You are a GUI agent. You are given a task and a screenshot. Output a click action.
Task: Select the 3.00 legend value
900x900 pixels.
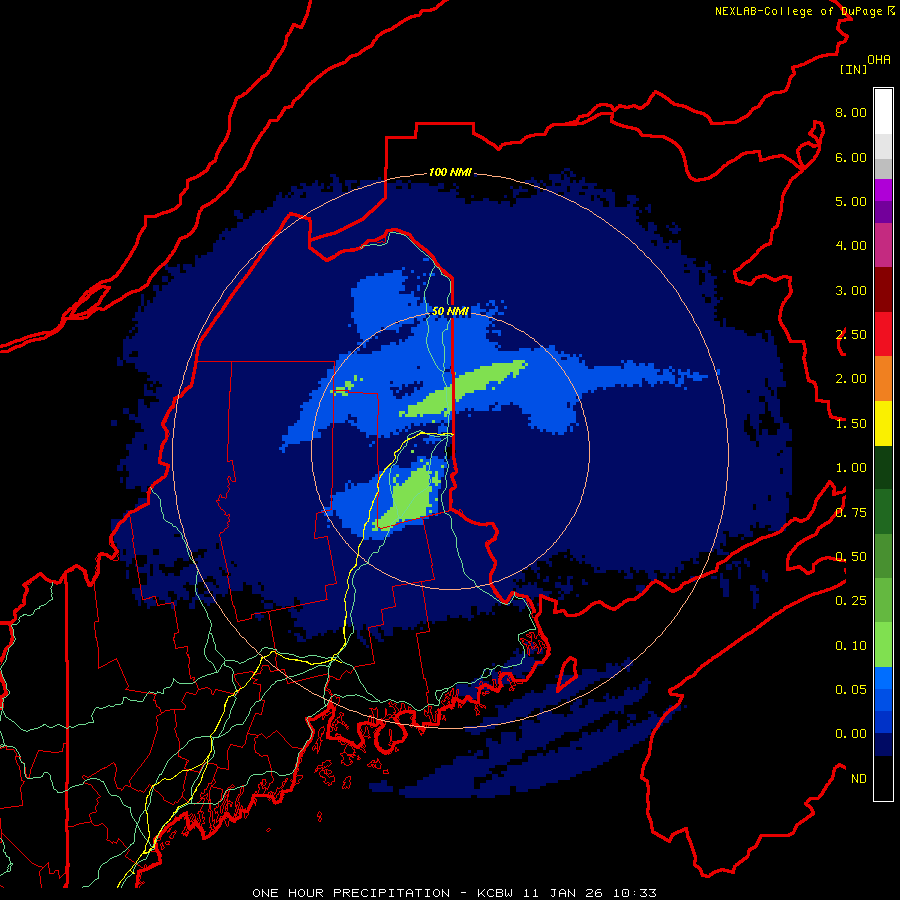pos(851,290)
